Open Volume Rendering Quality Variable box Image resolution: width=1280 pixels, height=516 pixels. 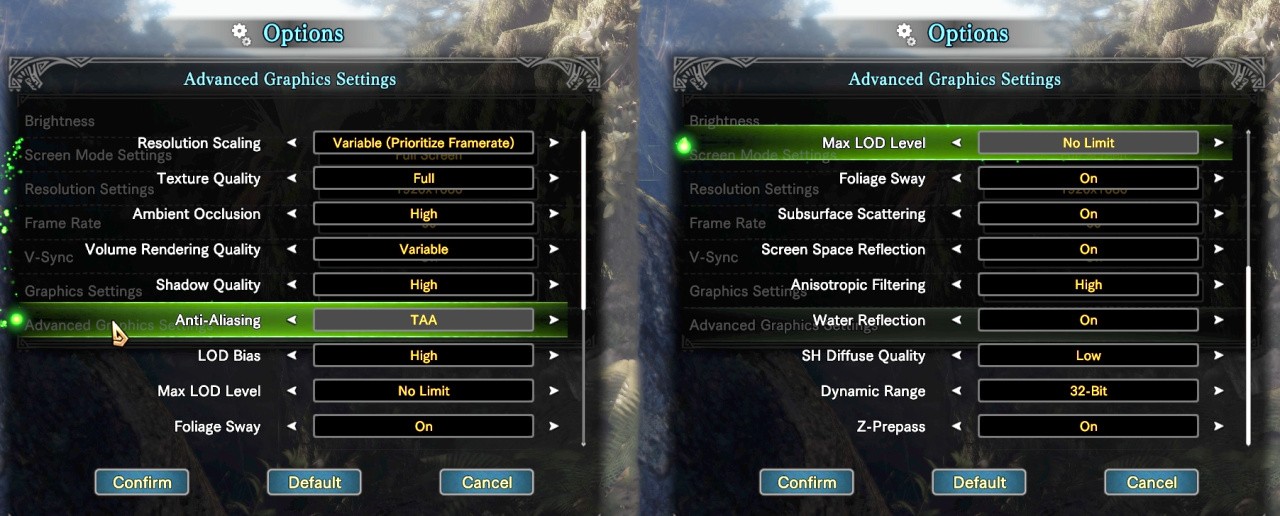[423, 249]
